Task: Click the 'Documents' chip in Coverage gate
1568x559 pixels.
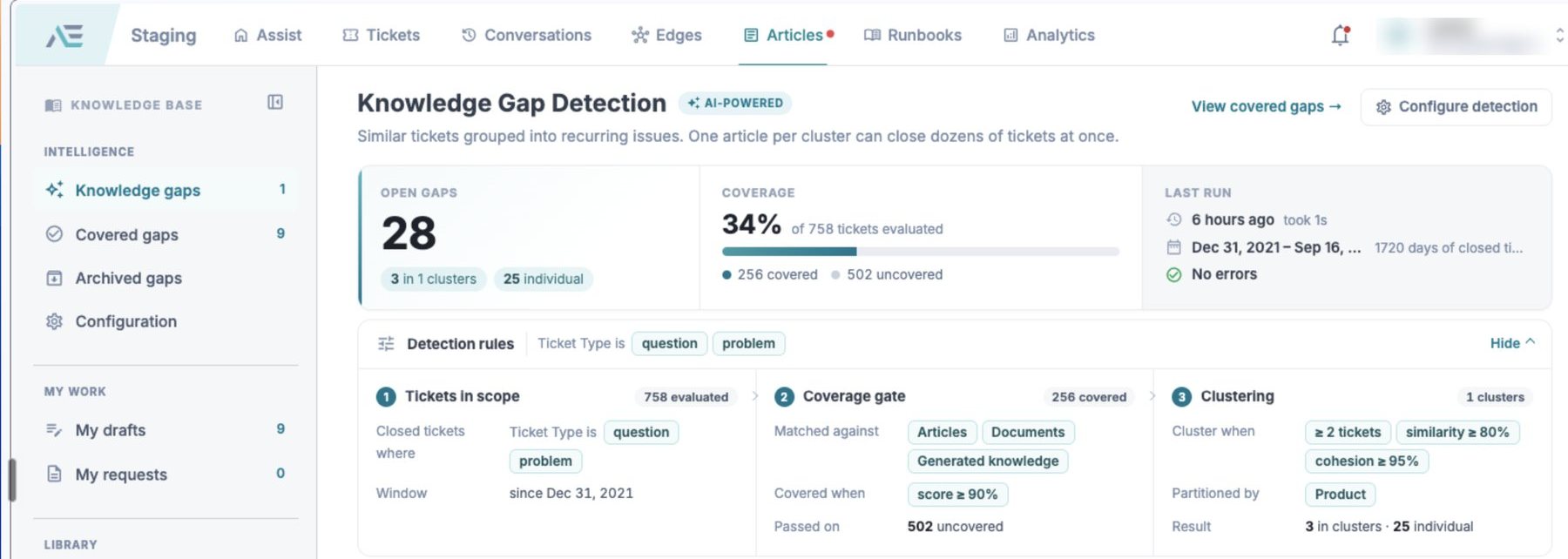Action: pyautogui.click(x=1028, y=433)
